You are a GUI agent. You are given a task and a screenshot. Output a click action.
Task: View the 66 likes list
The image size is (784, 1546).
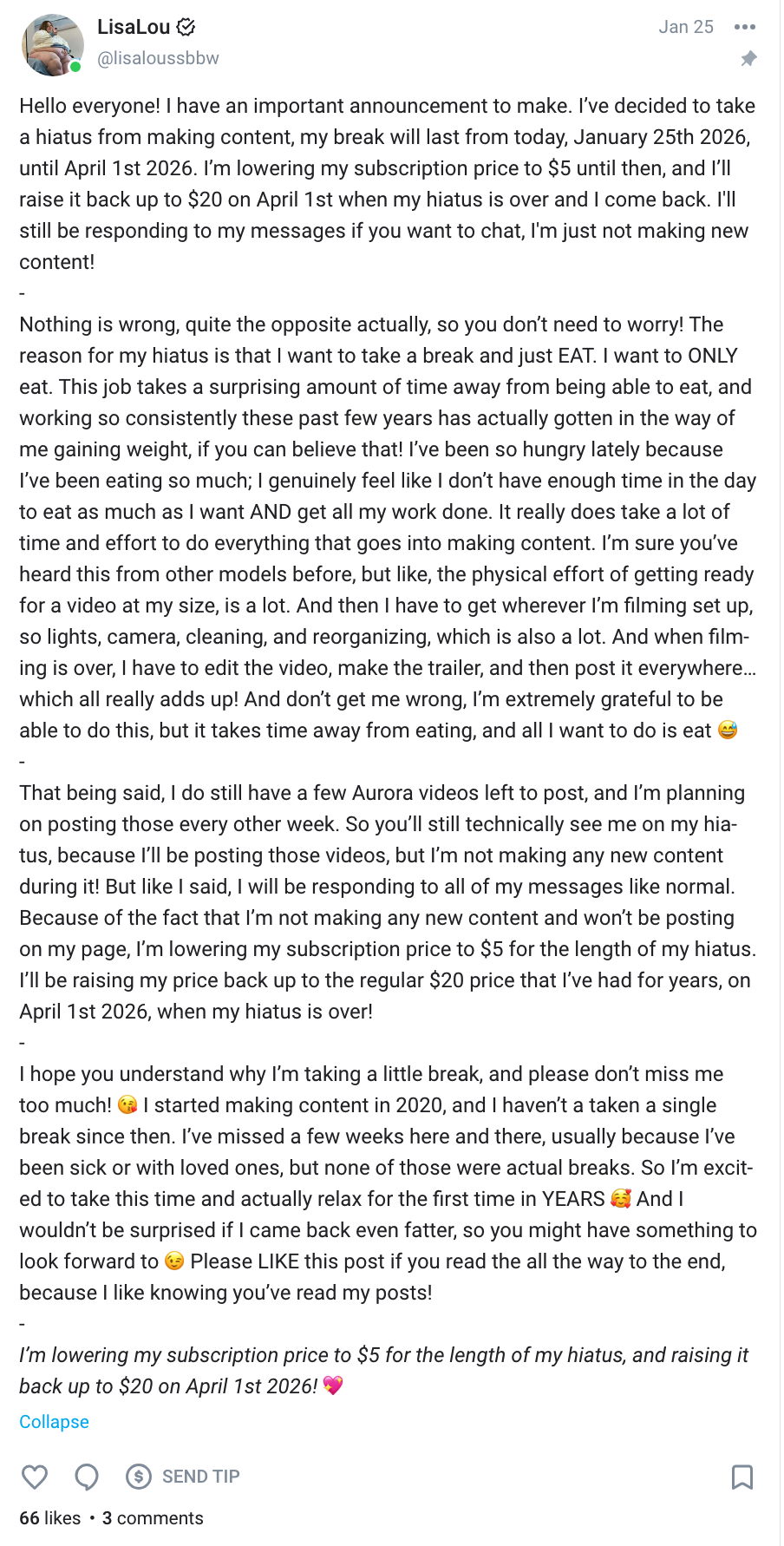[49, 1518]
